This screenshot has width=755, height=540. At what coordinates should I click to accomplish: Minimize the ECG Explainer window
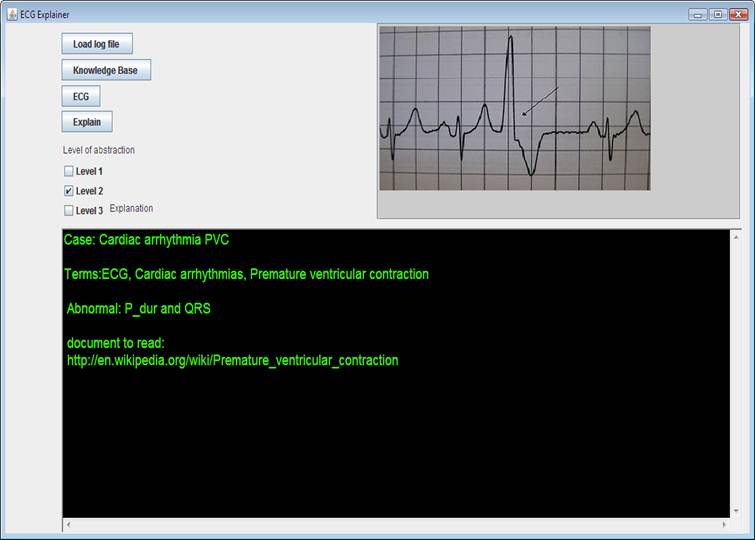(697, 15)
